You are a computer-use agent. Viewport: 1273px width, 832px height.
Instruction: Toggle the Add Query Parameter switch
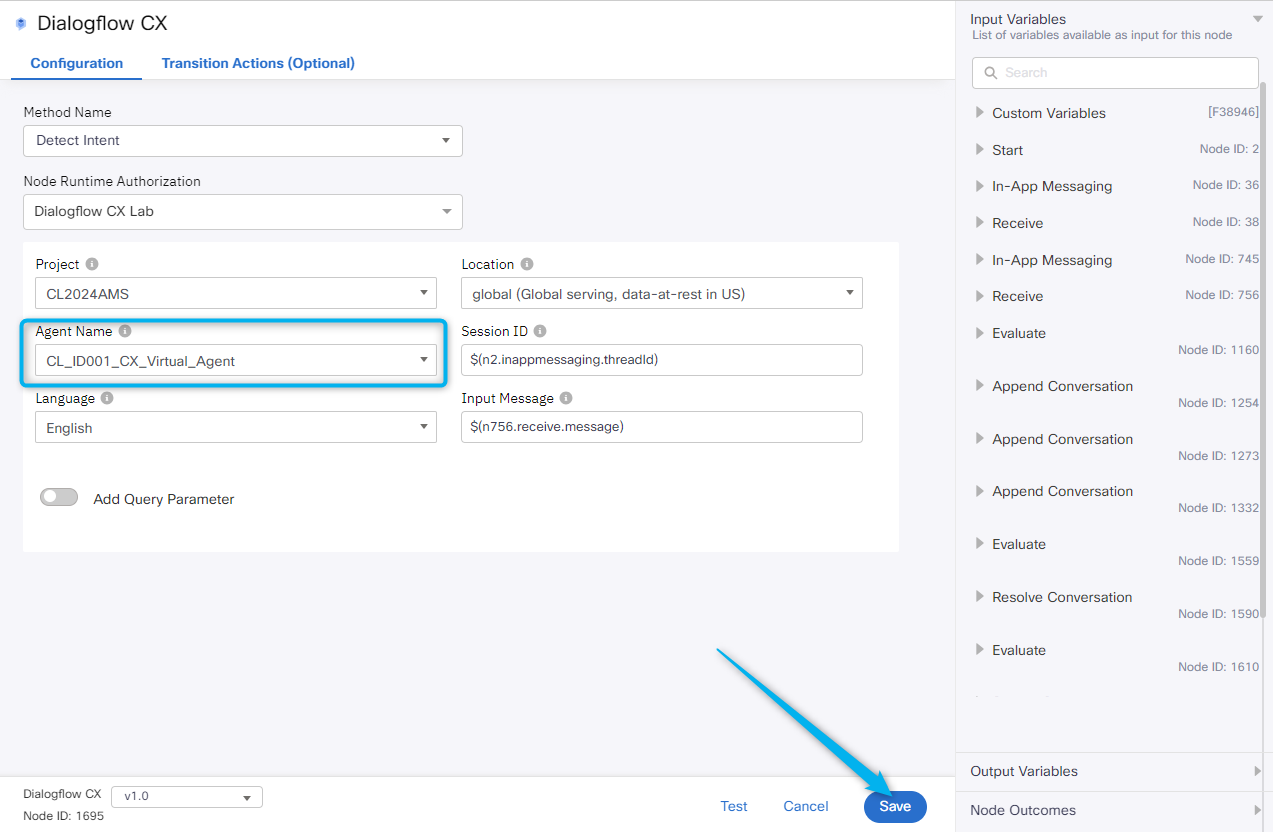click(x=59, y=497)
